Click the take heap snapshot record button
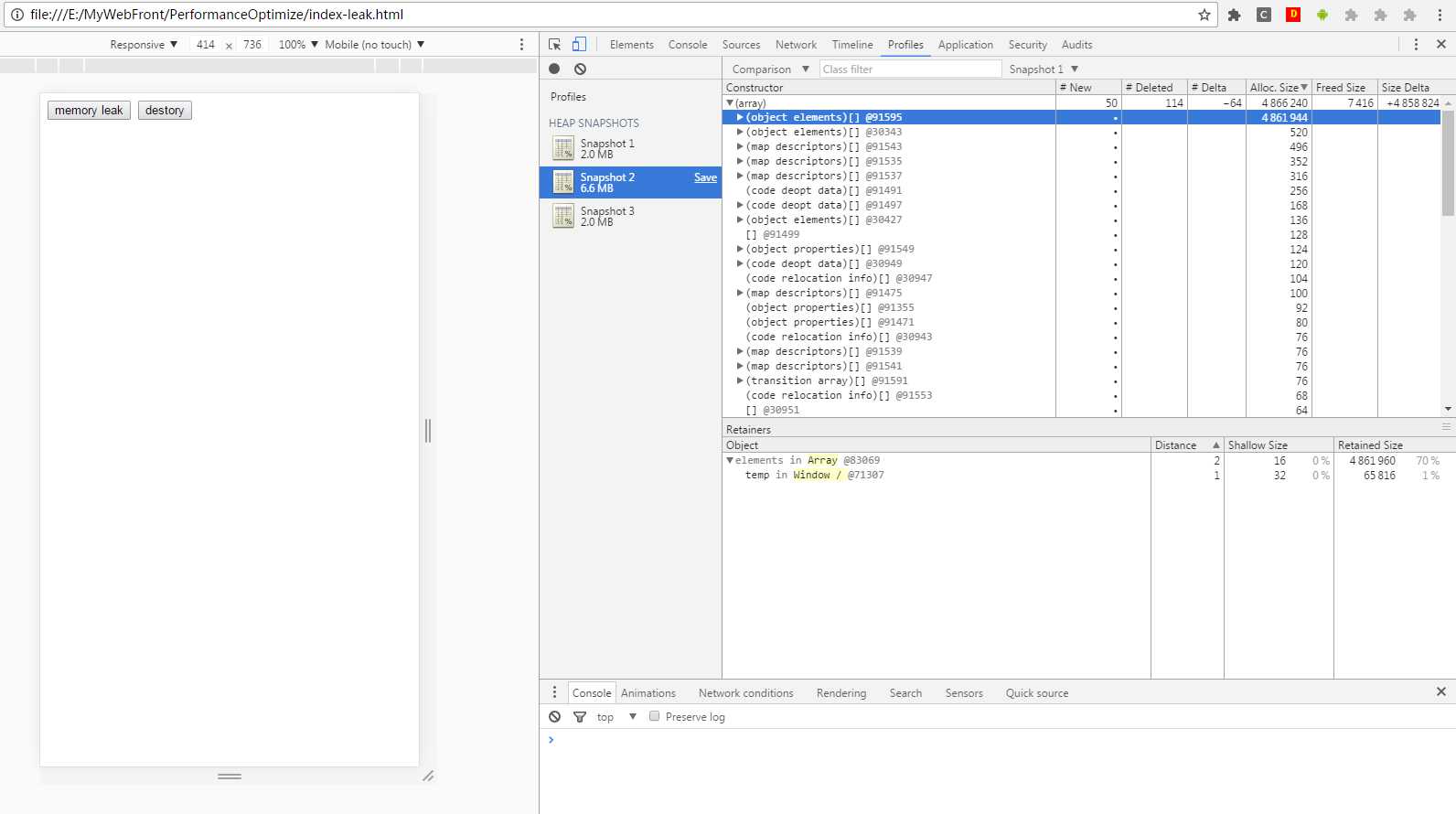The image size is (1456, 814). click(x=554, y=69)
